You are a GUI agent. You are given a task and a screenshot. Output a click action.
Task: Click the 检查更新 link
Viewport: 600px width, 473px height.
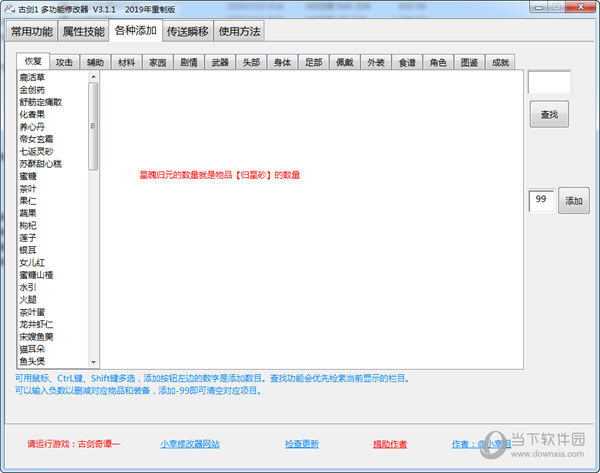pos(302,443)
